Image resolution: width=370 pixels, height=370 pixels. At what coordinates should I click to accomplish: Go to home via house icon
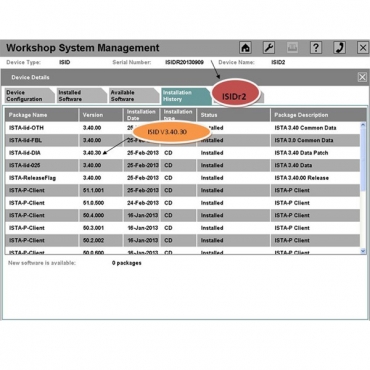pos(245,48)
